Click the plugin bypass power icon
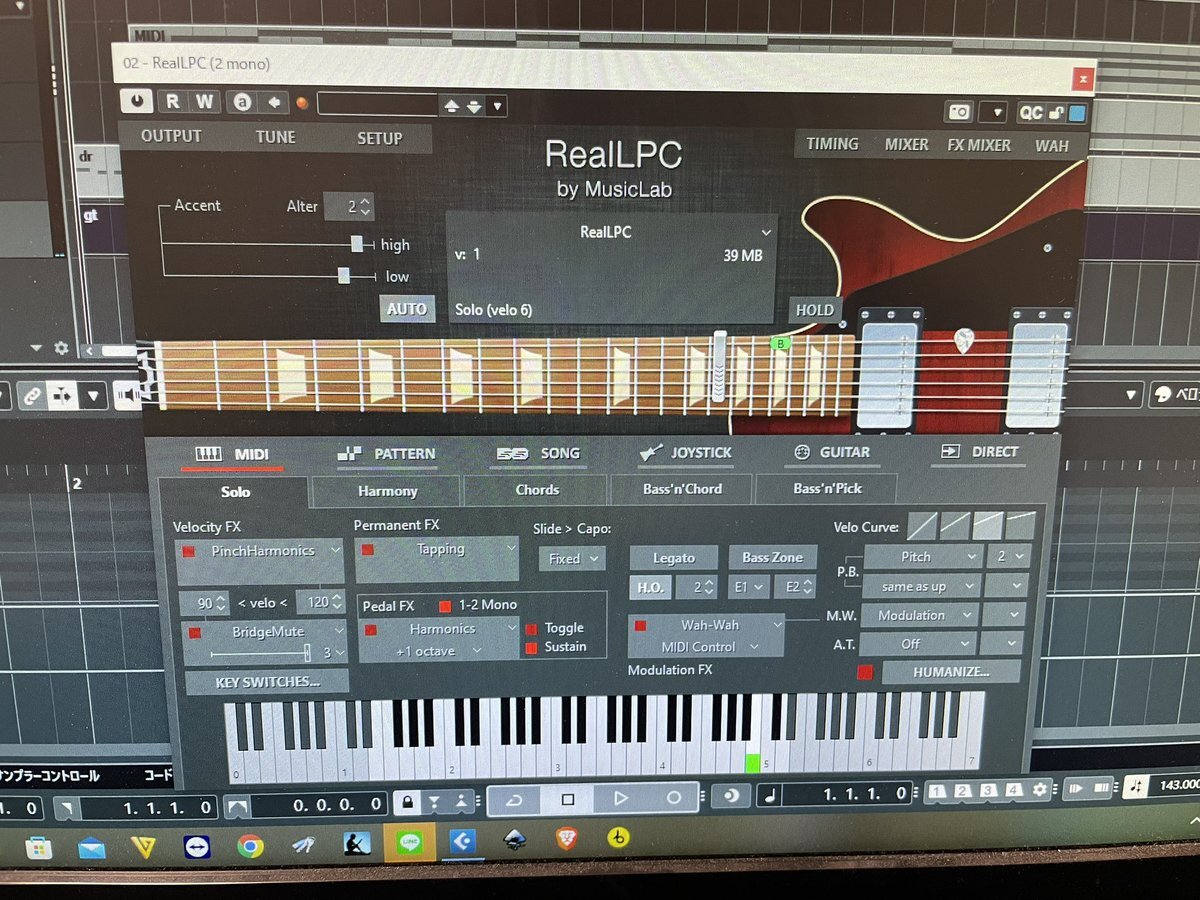 click(136, 101)
